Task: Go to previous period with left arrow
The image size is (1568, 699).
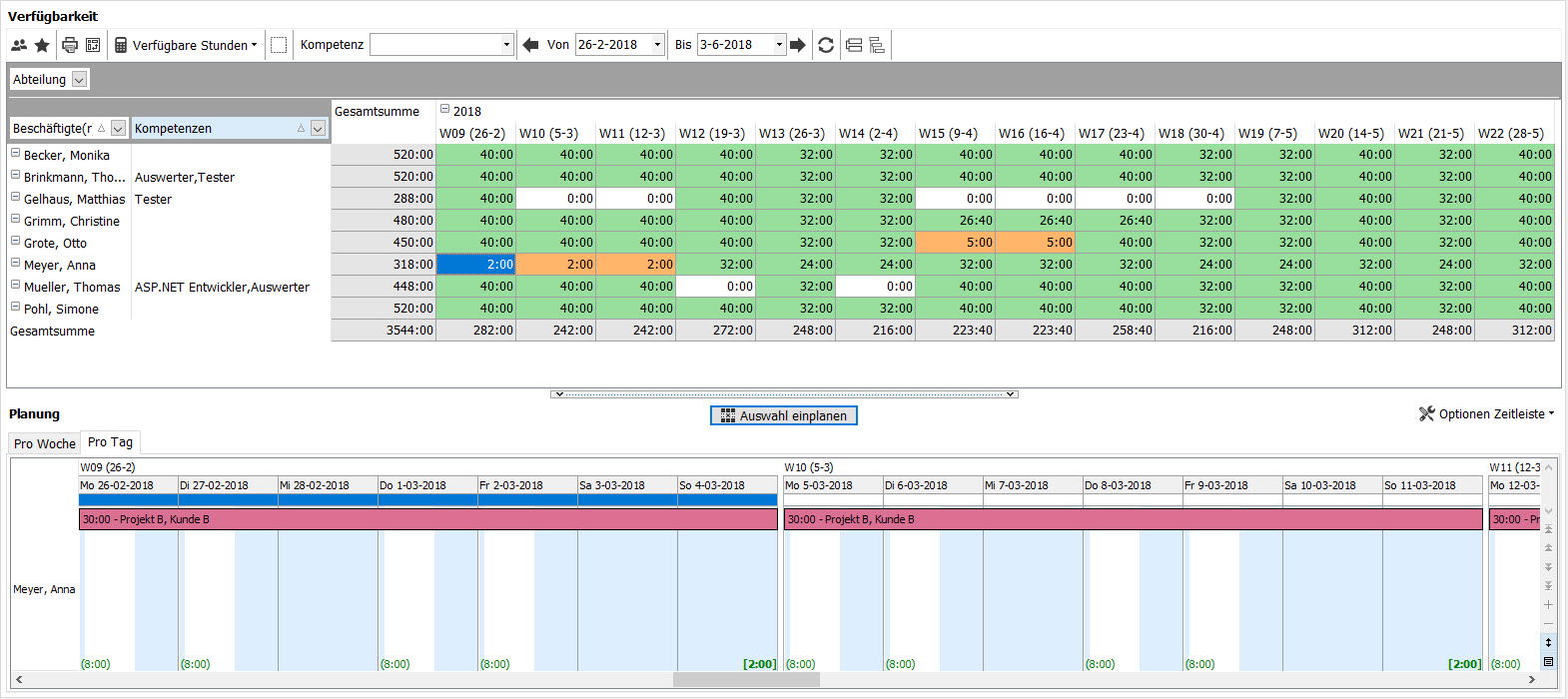Action: click(x=530, y=45)
